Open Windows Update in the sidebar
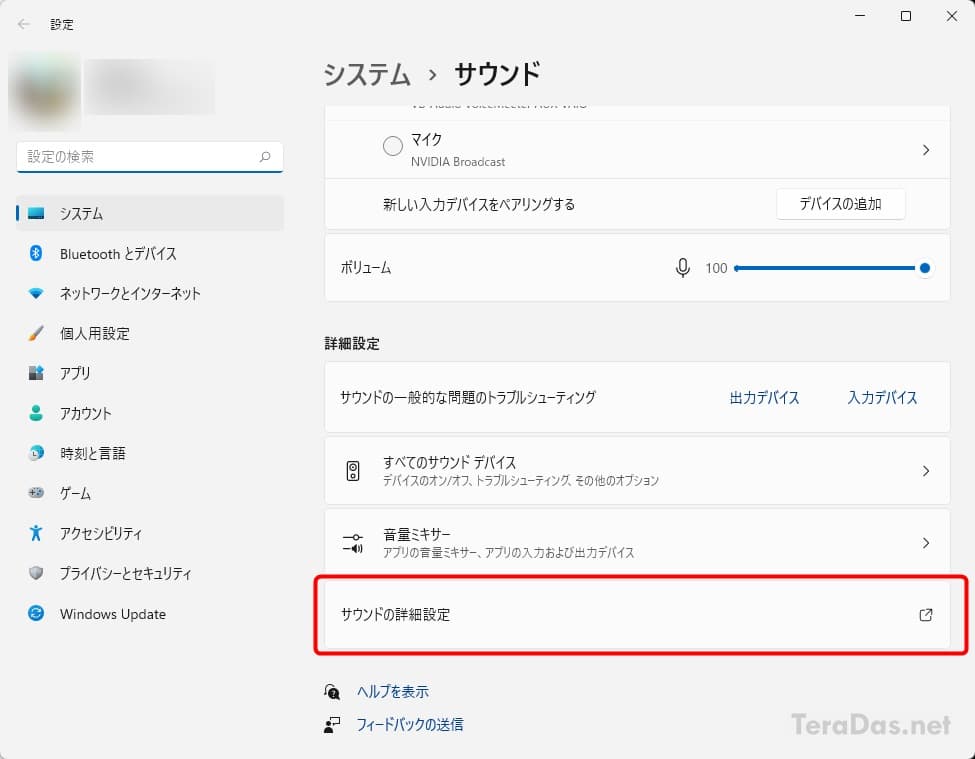This screenshot has height=759, width=975. tap(150, 614)
